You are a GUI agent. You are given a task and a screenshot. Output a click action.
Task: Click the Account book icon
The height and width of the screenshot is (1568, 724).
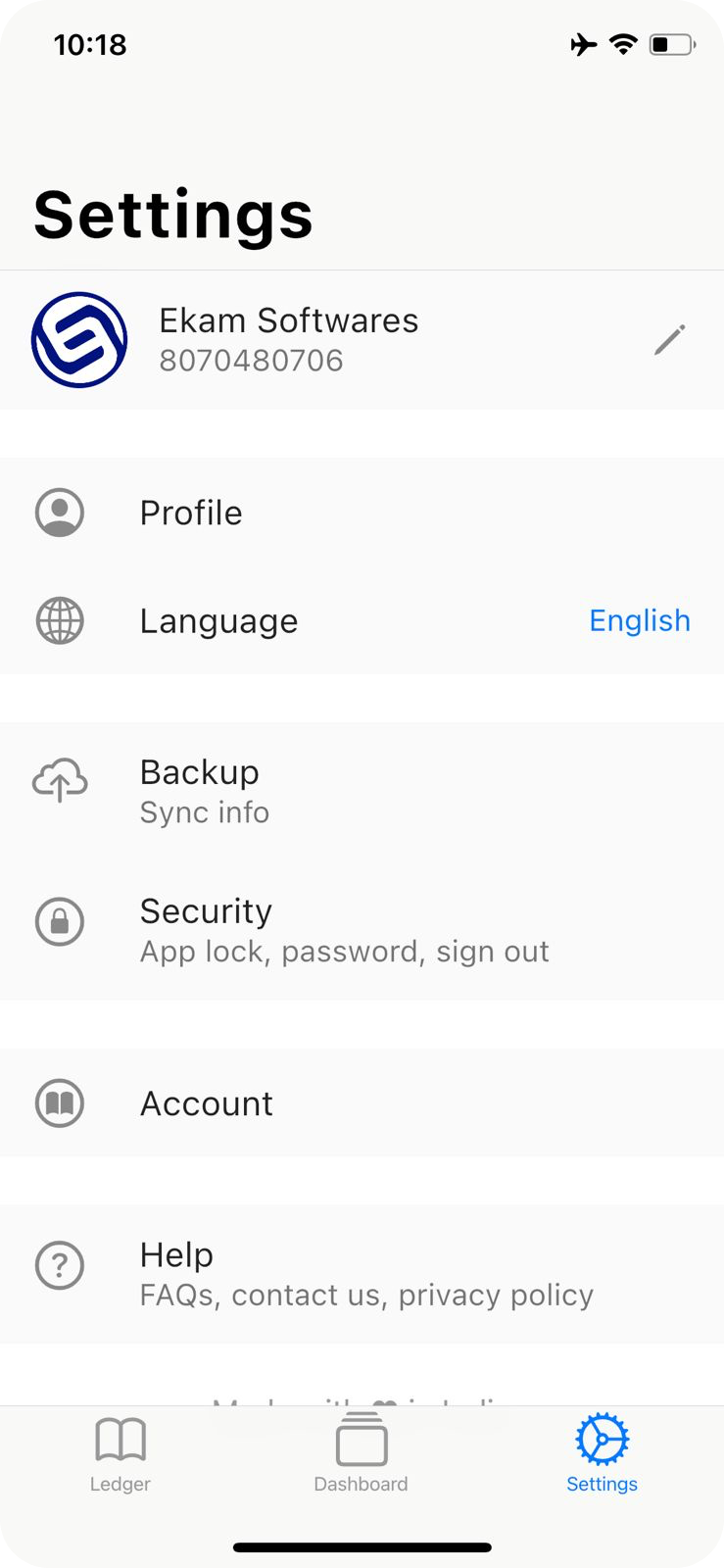(60, 1103)
